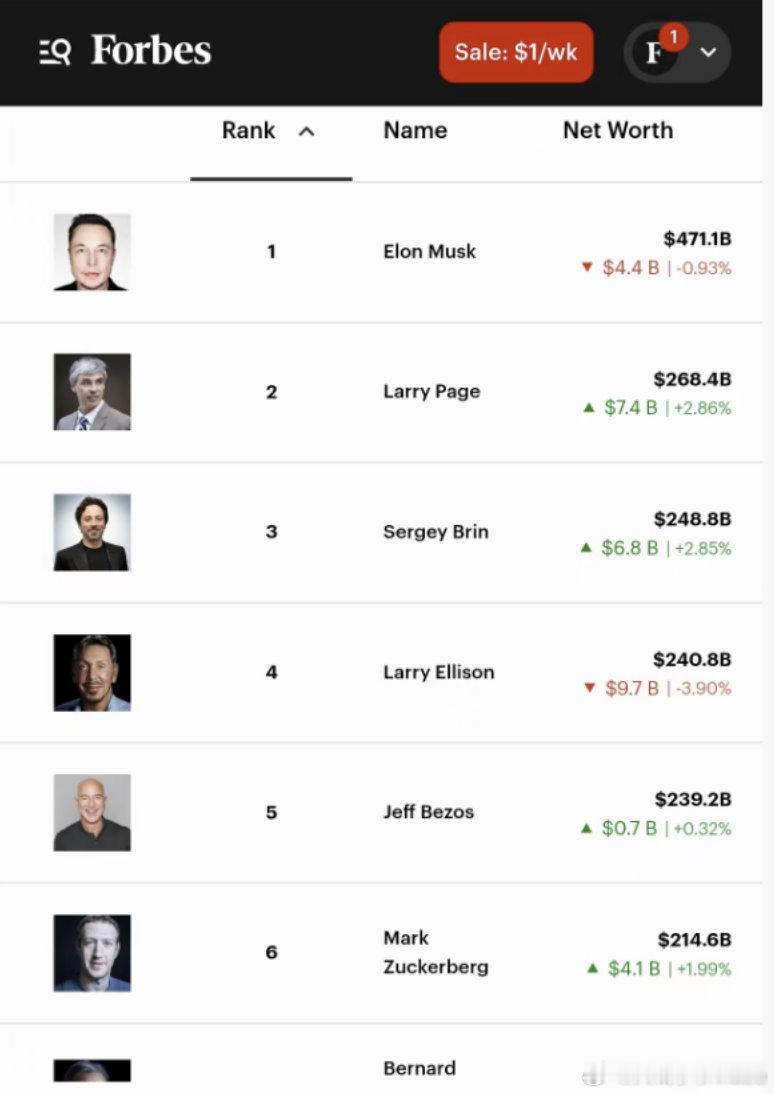Click the Sale: $1/wk button
This screenshot has width=774, height=1094.
(516, 52)
